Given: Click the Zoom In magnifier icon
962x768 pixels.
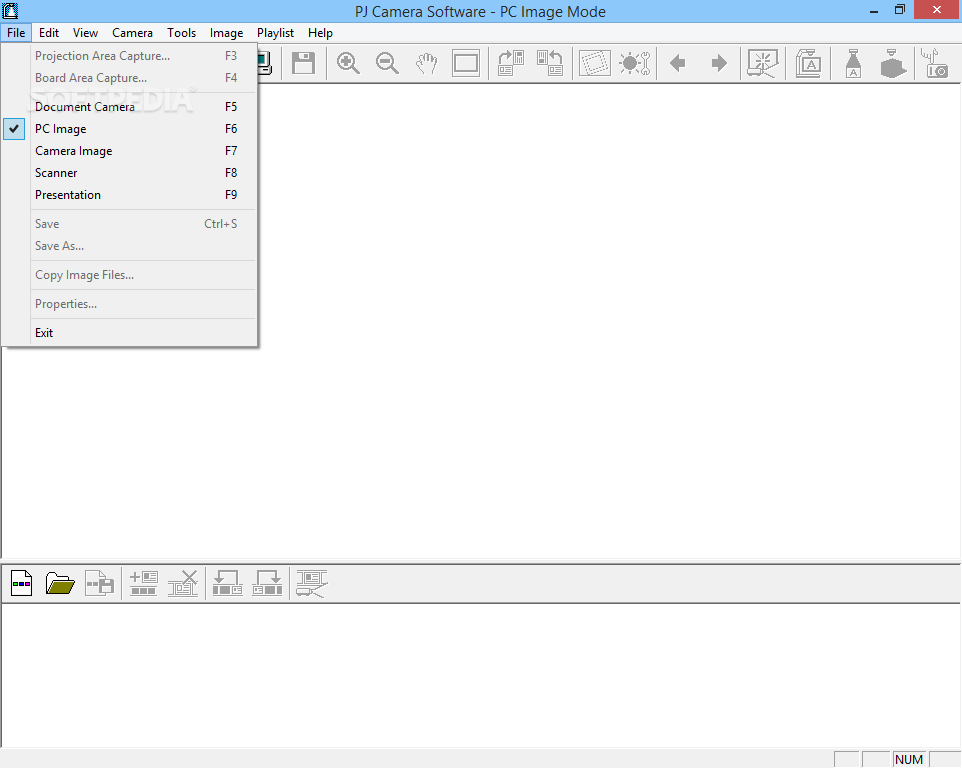Looking at the screenshot, I should point(348,63).
